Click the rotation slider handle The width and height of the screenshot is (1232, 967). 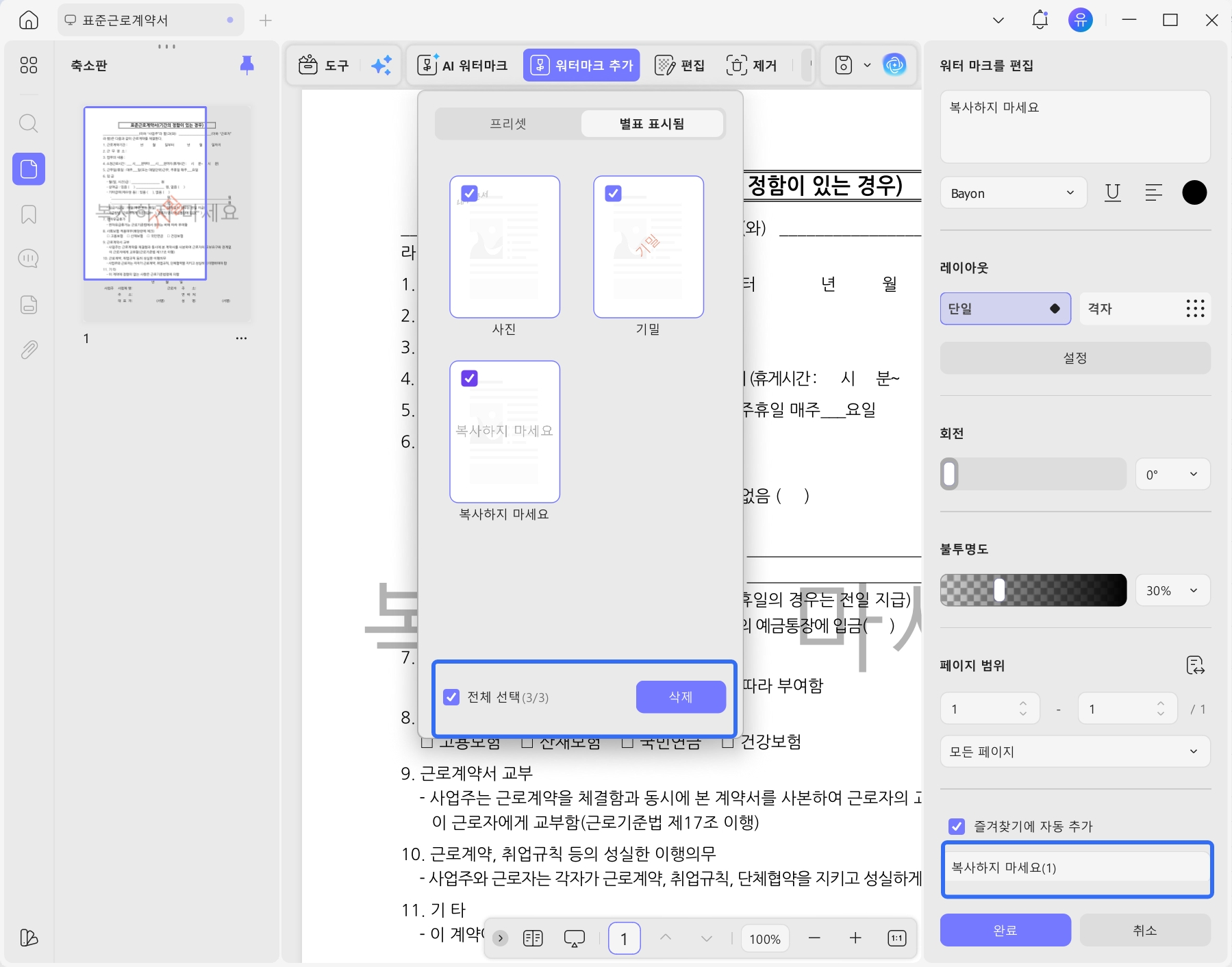point(949,474)
